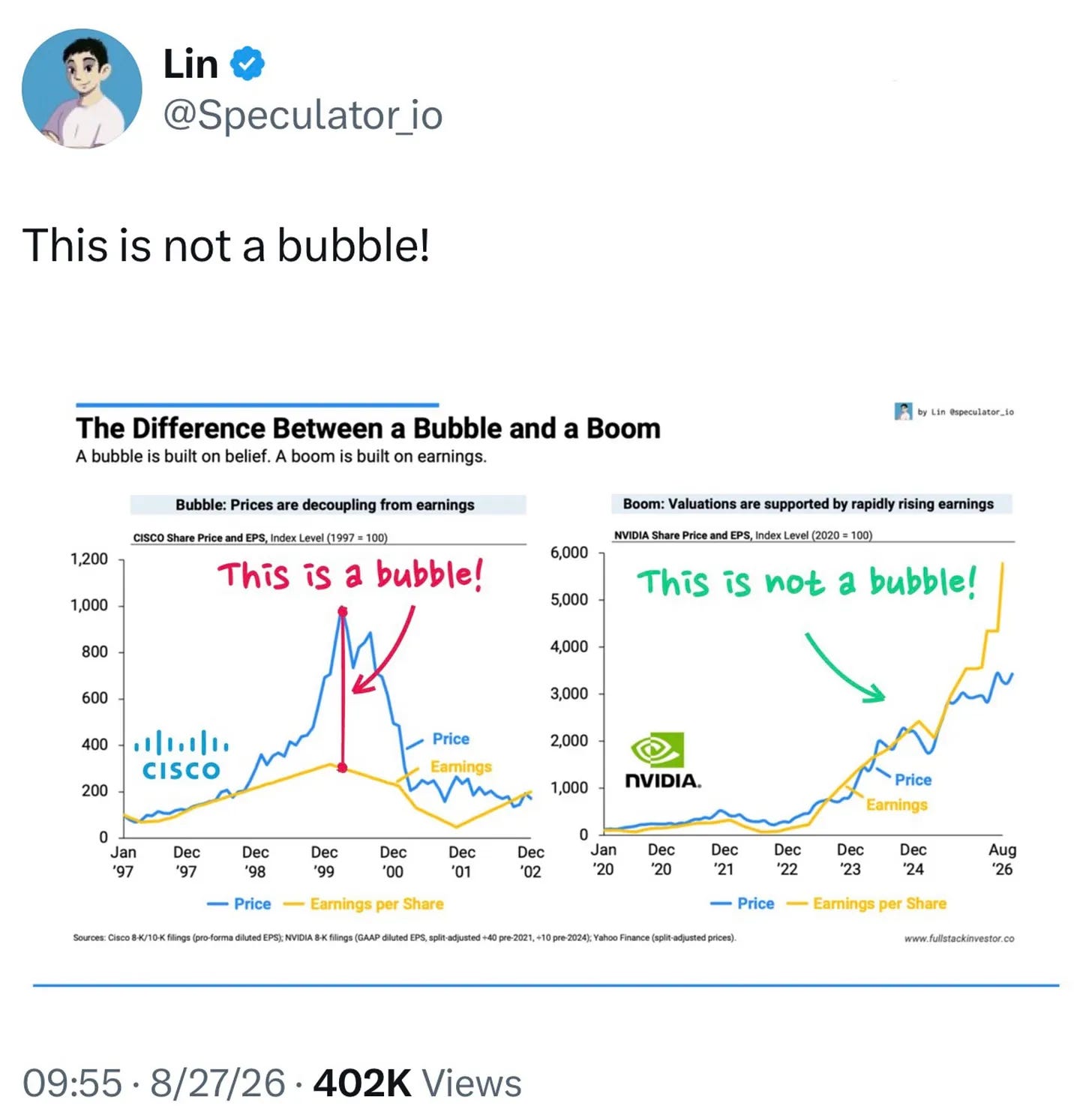Open the chart title "The Difference Between a Bubble and a Boom"
This screenshot has height=1112, width=1092.
(368, 428)
